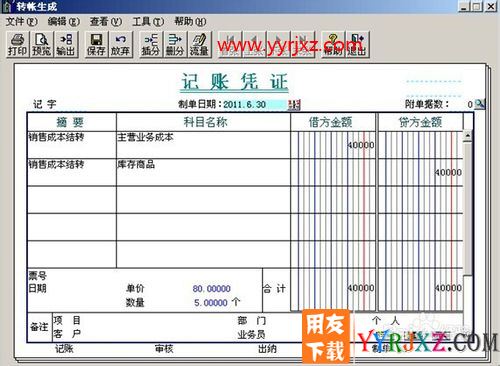Open the 预览 preview toolbar icon
The height and width of the screenshot is (366, 500).
[x=42, y=45]
